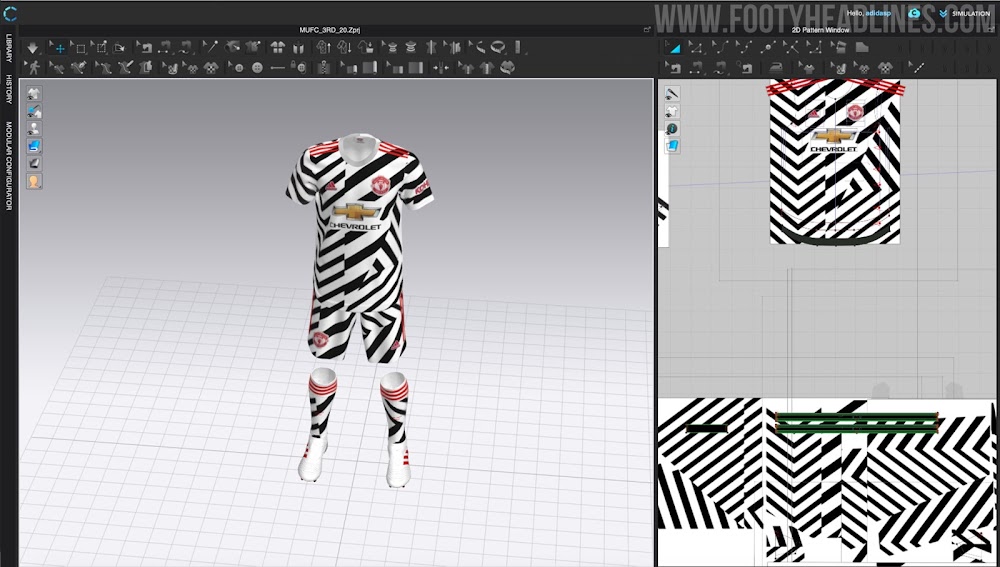Click the 2D Pattern Window title
Viewport: 1000px width, 567px height.
[x=820, y=30]
